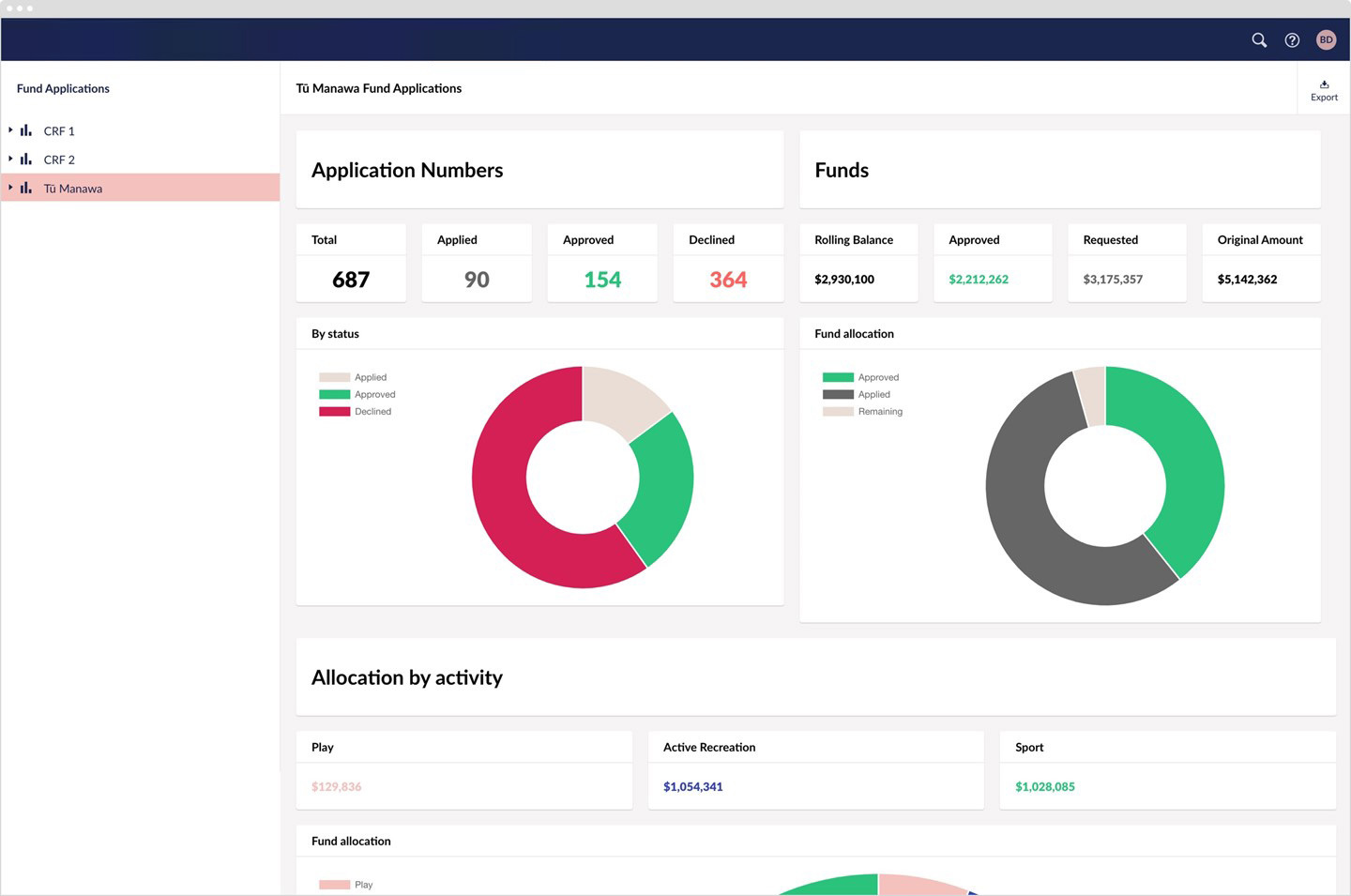Click Approved funds value $2,212,262
The width and height of the screenshot is (1351, 896).
coord(979,280)
